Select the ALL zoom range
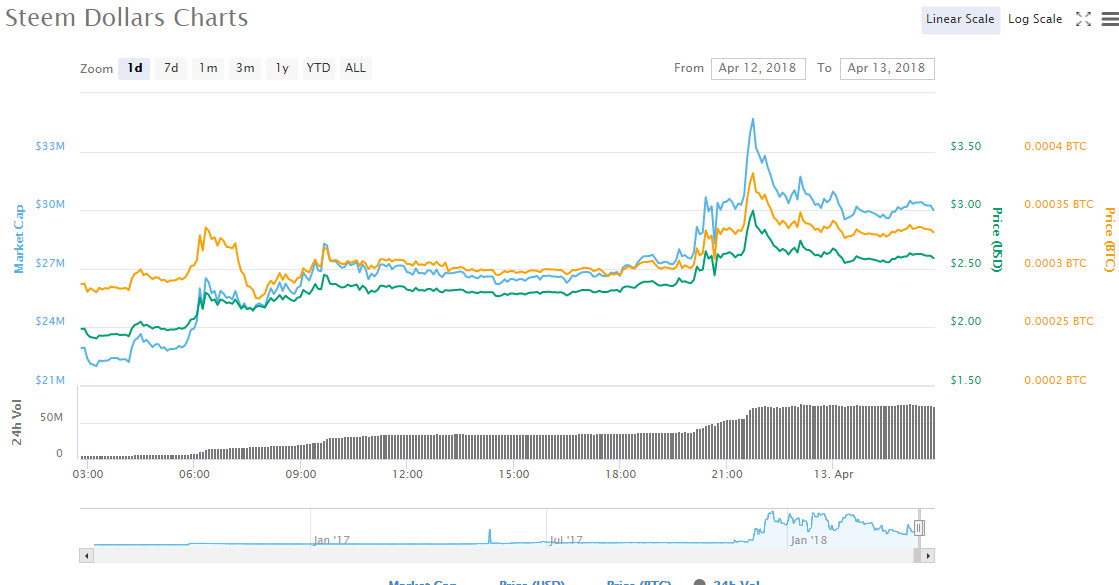Viewport: 1119px width, 585px height. click(x=355, y=68)
